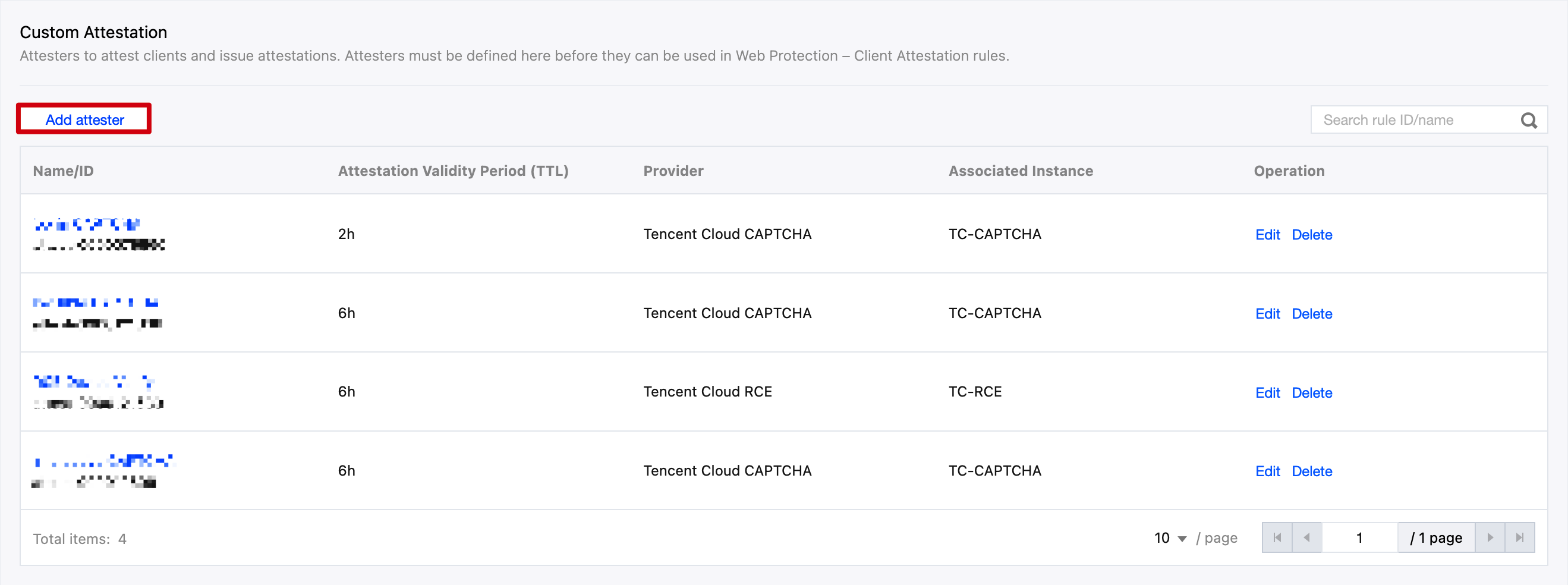Delete the last attester row
The height and width of the screenshot is (585, 1568).
(1312, 471)
